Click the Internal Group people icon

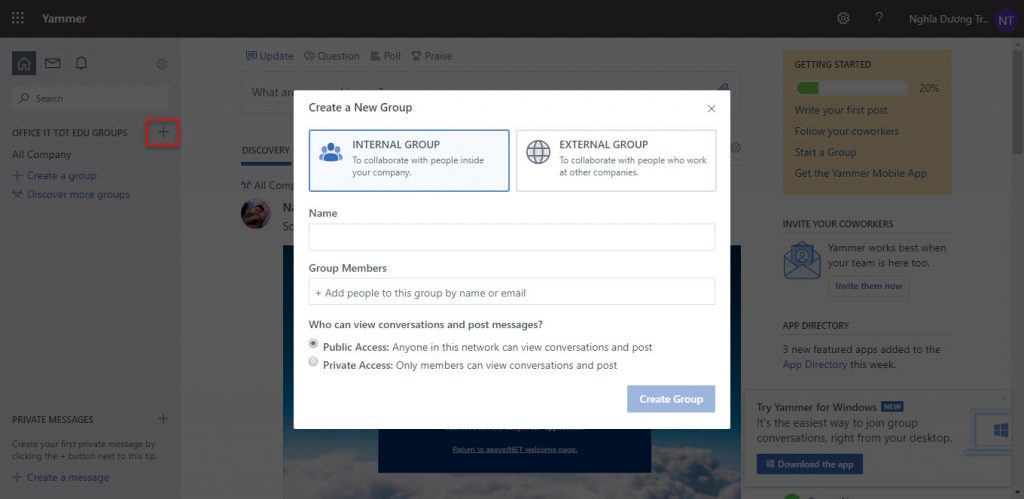tap(331, 152)
